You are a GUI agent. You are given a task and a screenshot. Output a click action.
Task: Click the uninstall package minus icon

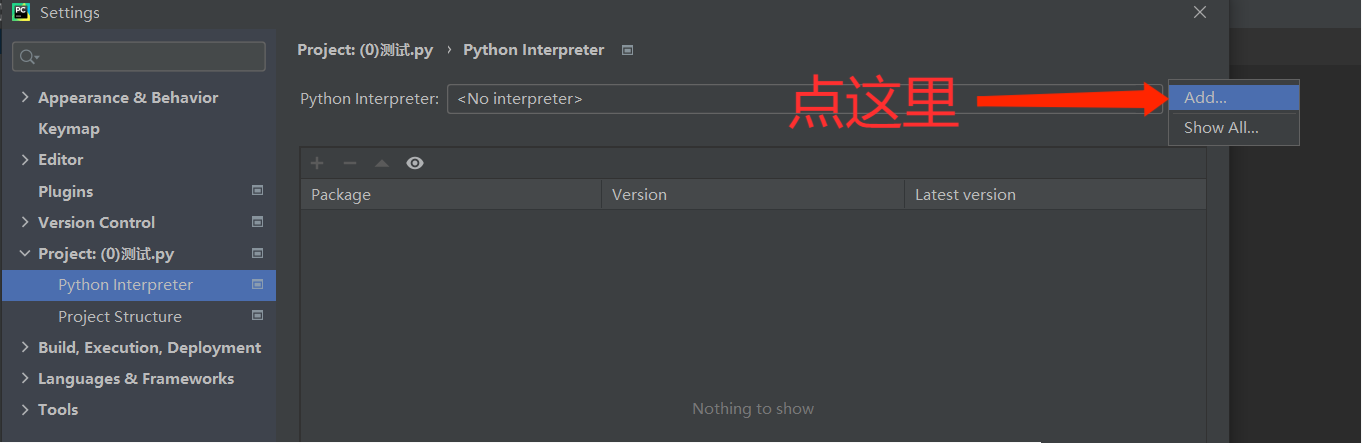point(349,163)
